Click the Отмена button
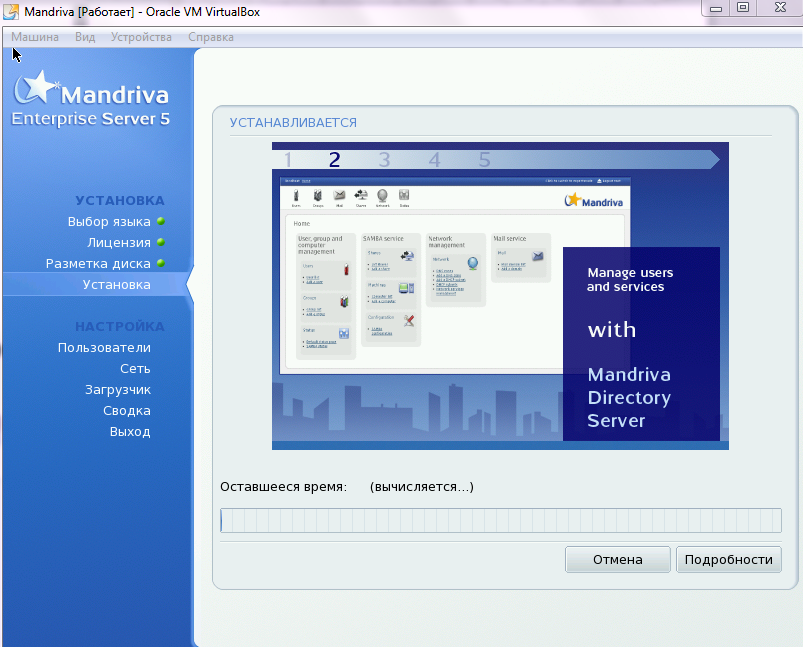803x647 pixels. pos(618,559)
